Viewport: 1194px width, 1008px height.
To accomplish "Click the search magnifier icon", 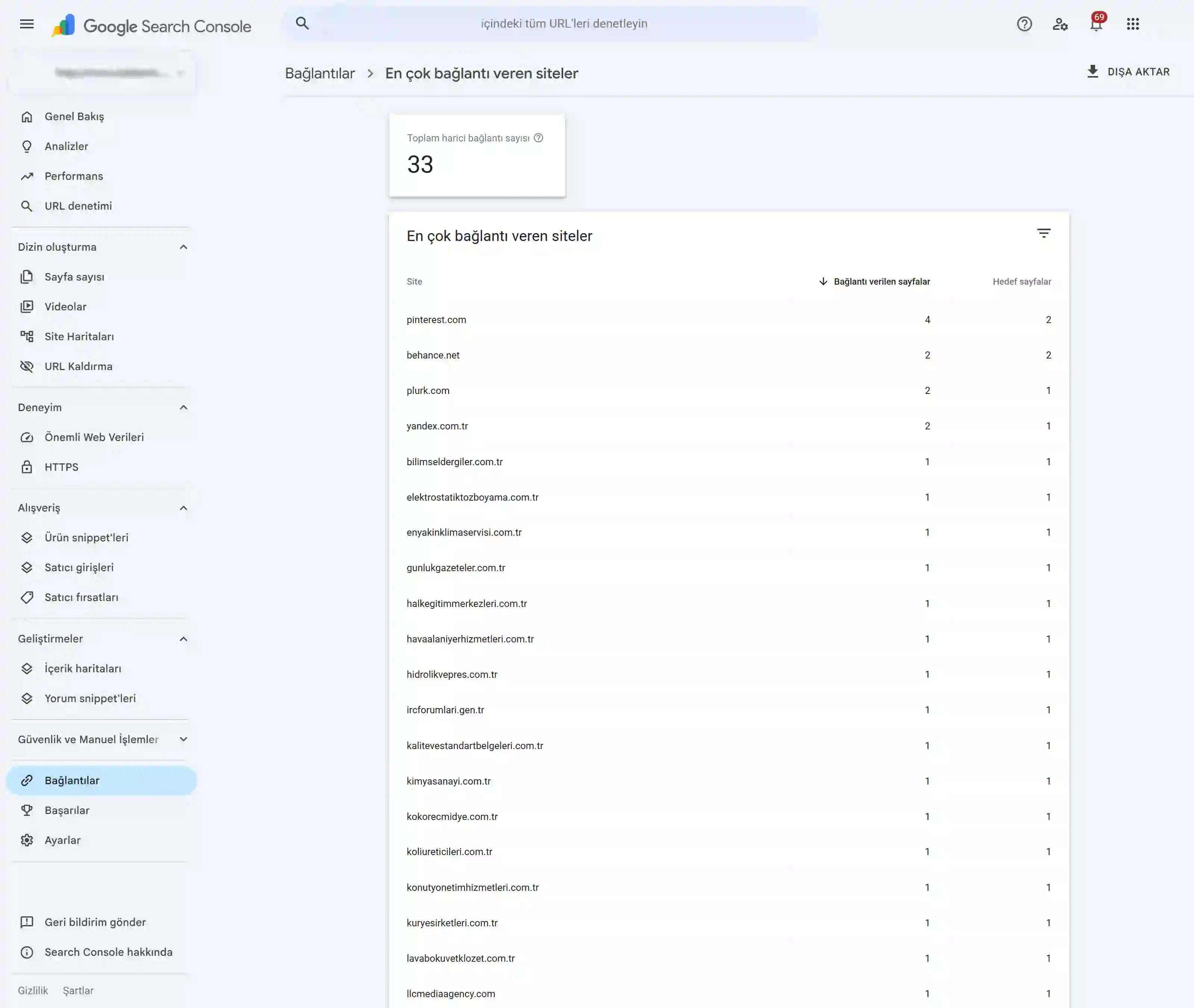I will click(302, 24).
